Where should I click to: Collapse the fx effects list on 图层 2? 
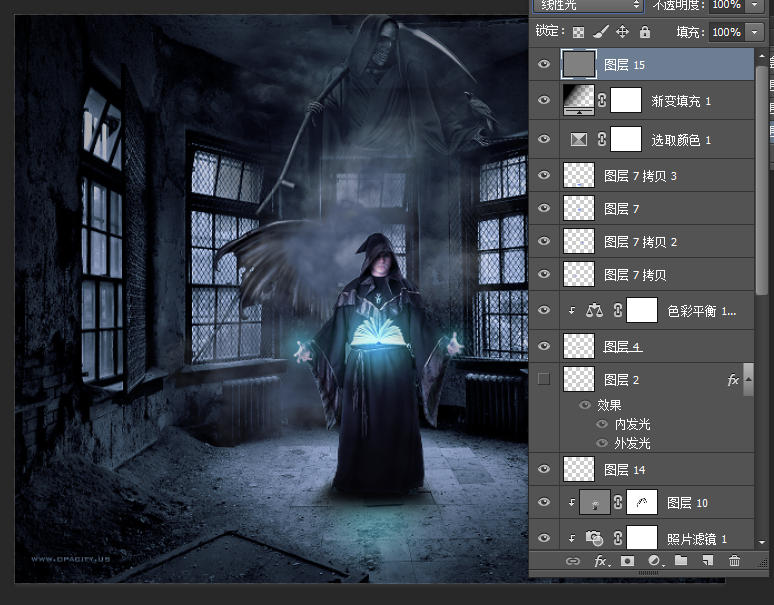(x=748, y=379)
